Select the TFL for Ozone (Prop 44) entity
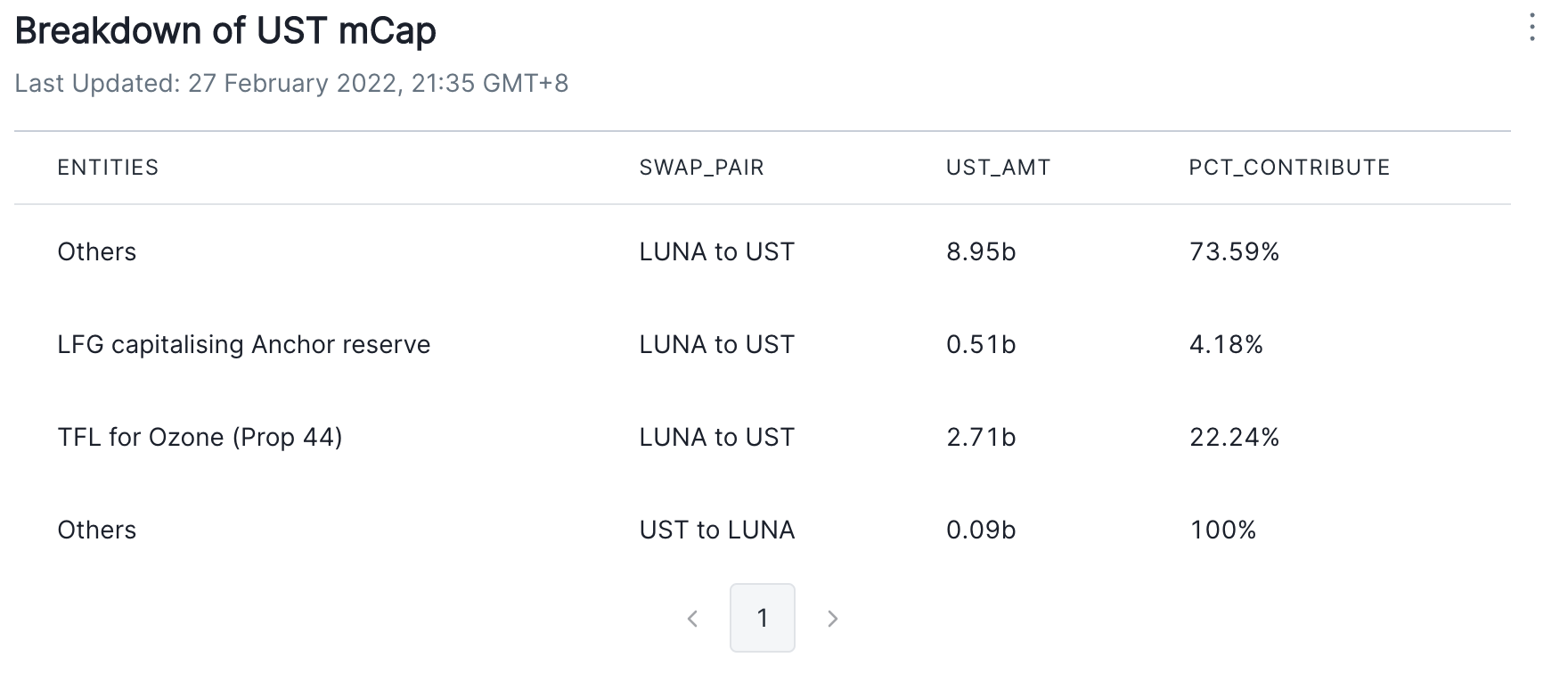 coord(200,438)
